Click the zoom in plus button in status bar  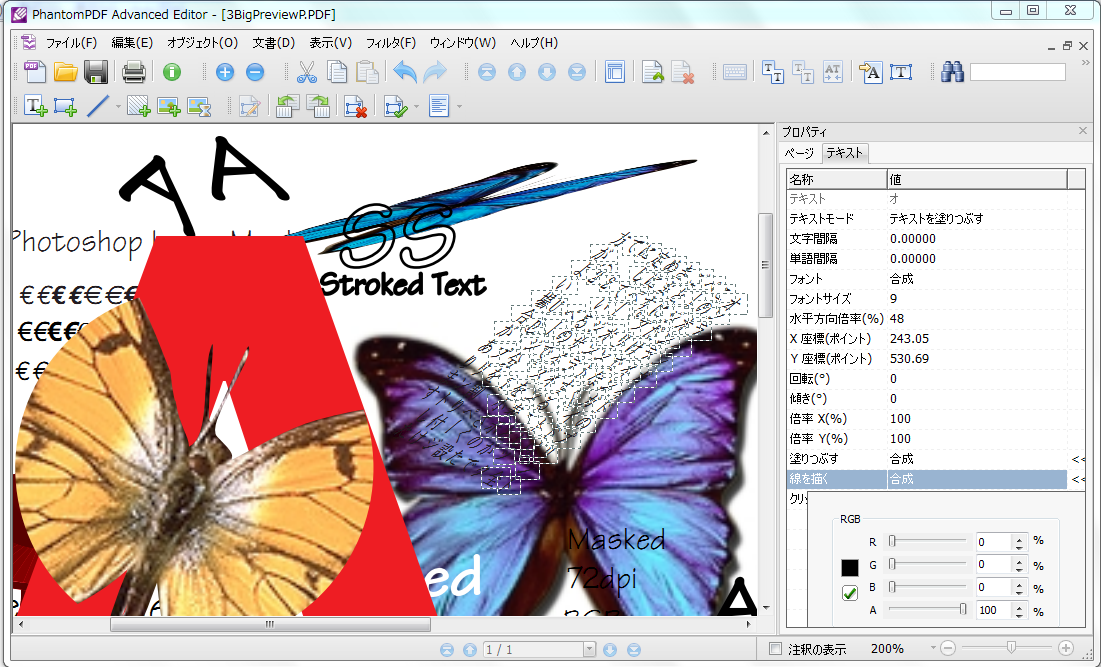(1066, 648)
